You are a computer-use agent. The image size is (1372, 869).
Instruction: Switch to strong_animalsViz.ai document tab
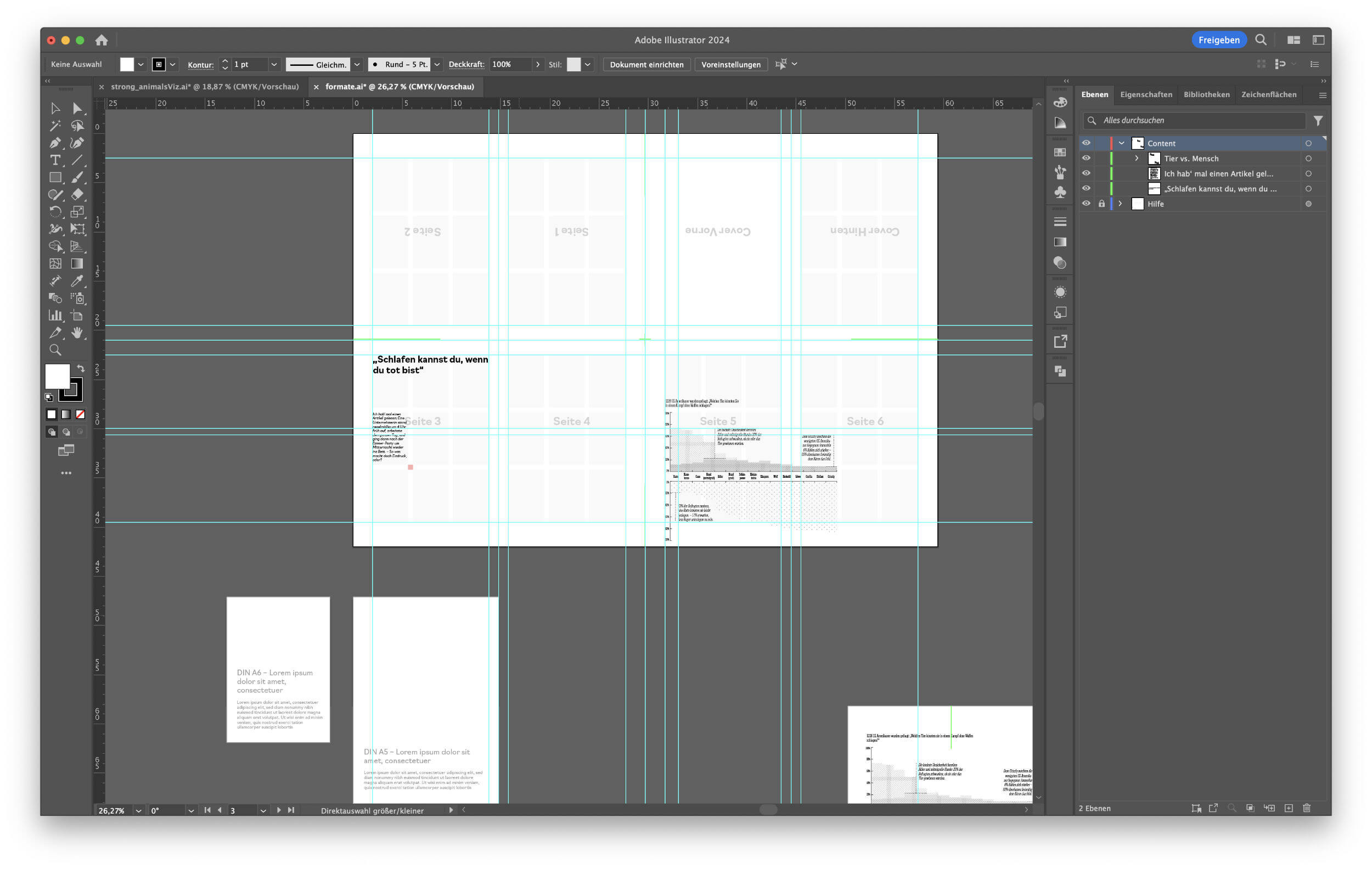(x=205, y=87)
